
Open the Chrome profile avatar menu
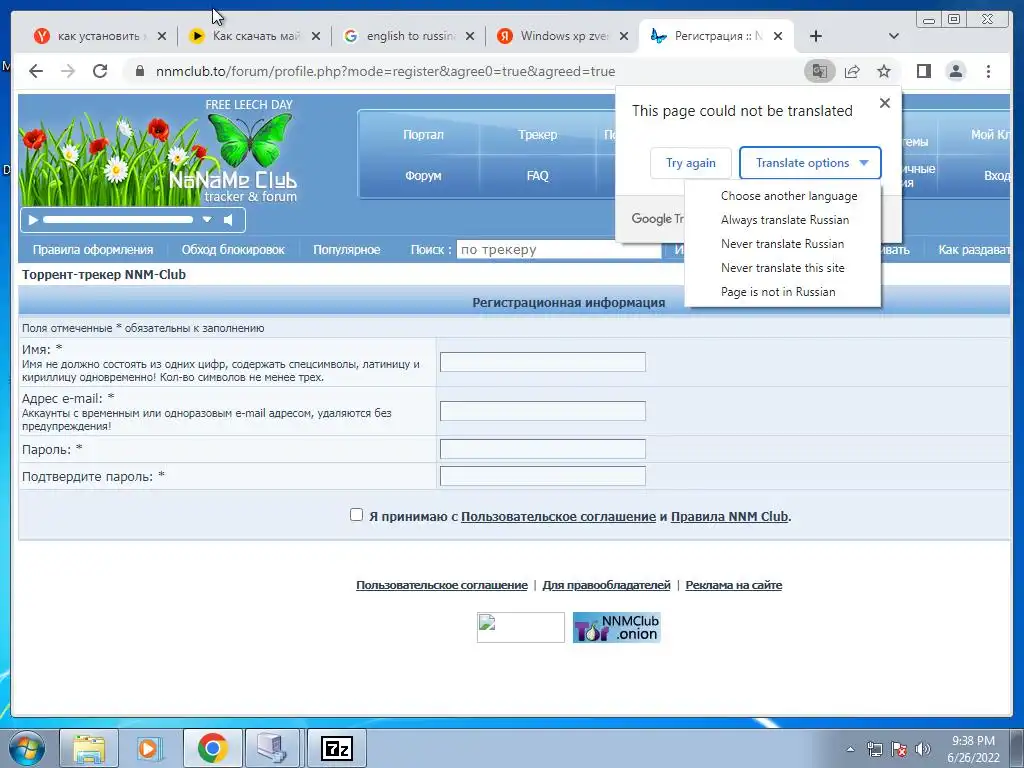coord(956,71)
